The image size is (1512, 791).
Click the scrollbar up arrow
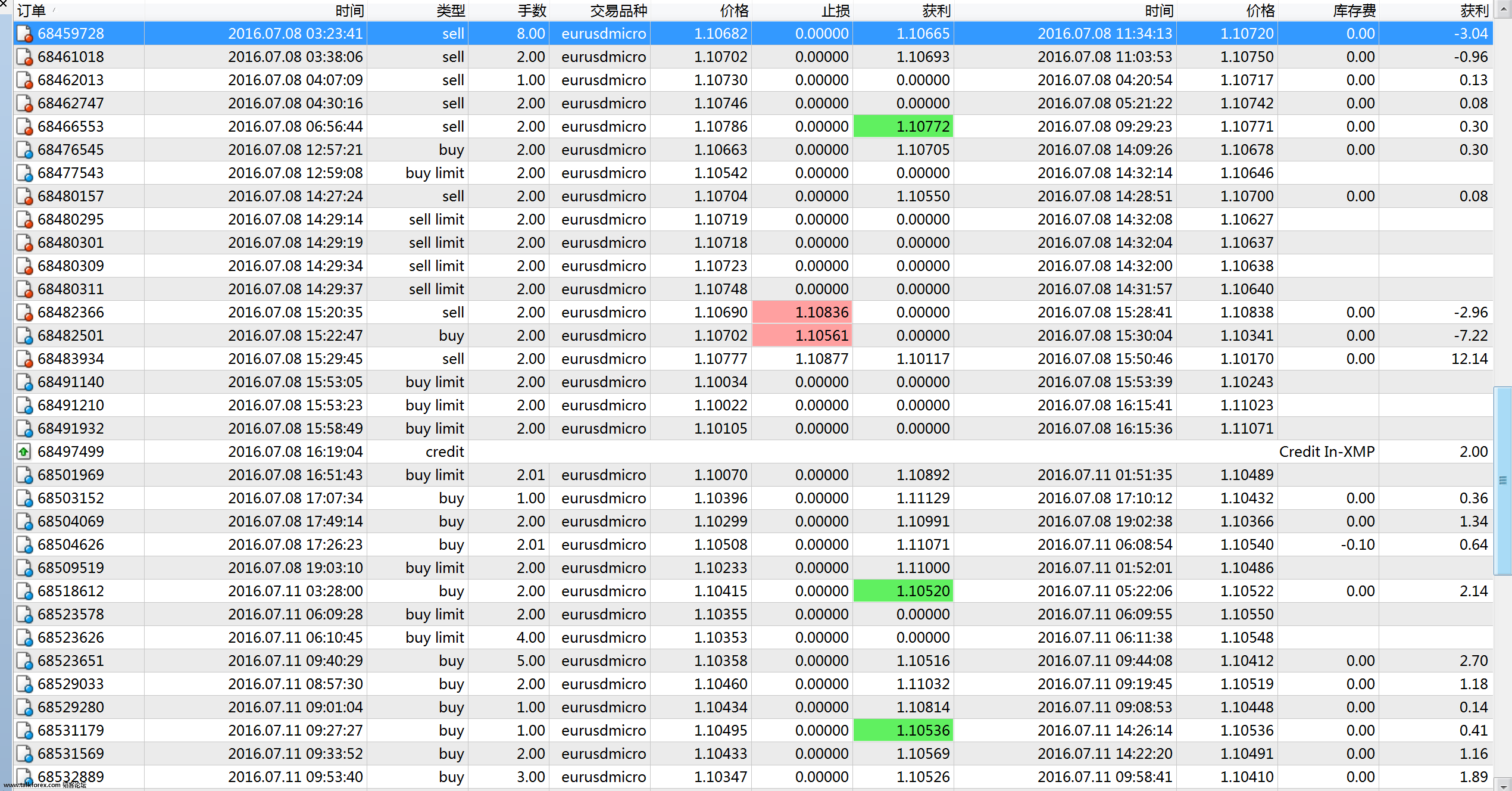[1503, 10]
